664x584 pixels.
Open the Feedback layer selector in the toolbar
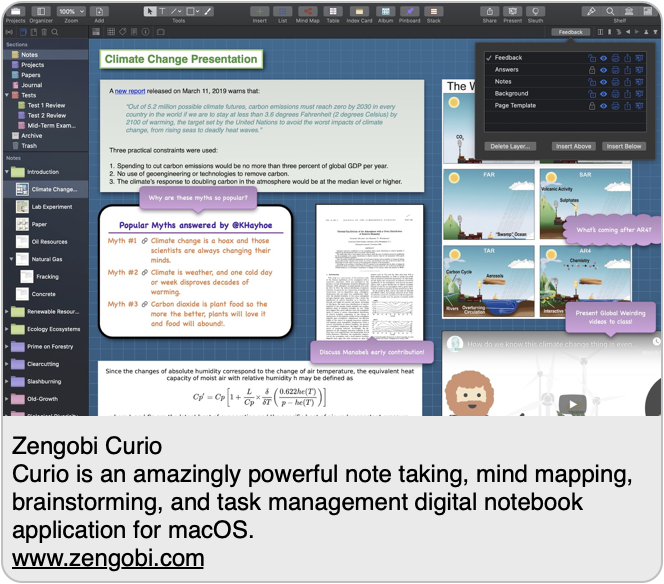click(x=571, y=32)
